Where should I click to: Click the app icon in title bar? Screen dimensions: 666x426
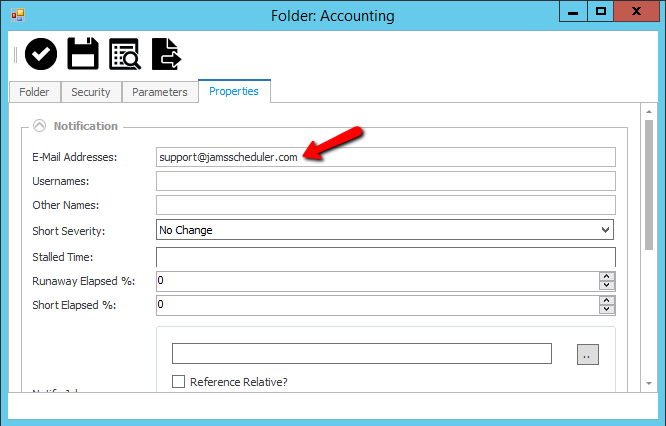18,15
